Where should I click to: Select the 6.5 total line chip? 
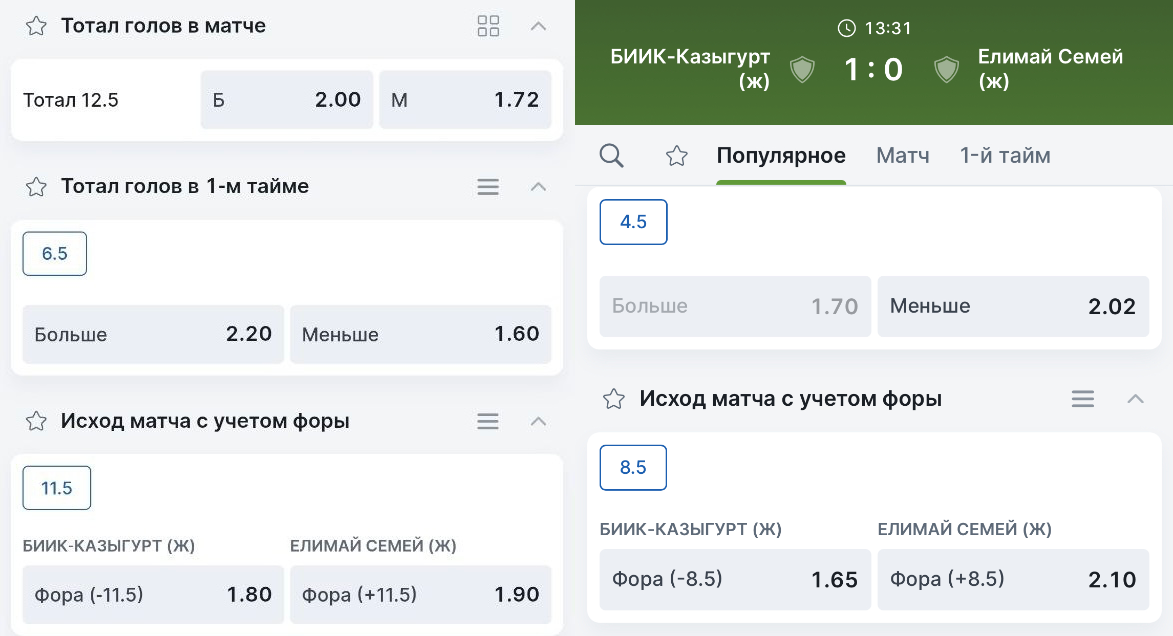point(55,254)
